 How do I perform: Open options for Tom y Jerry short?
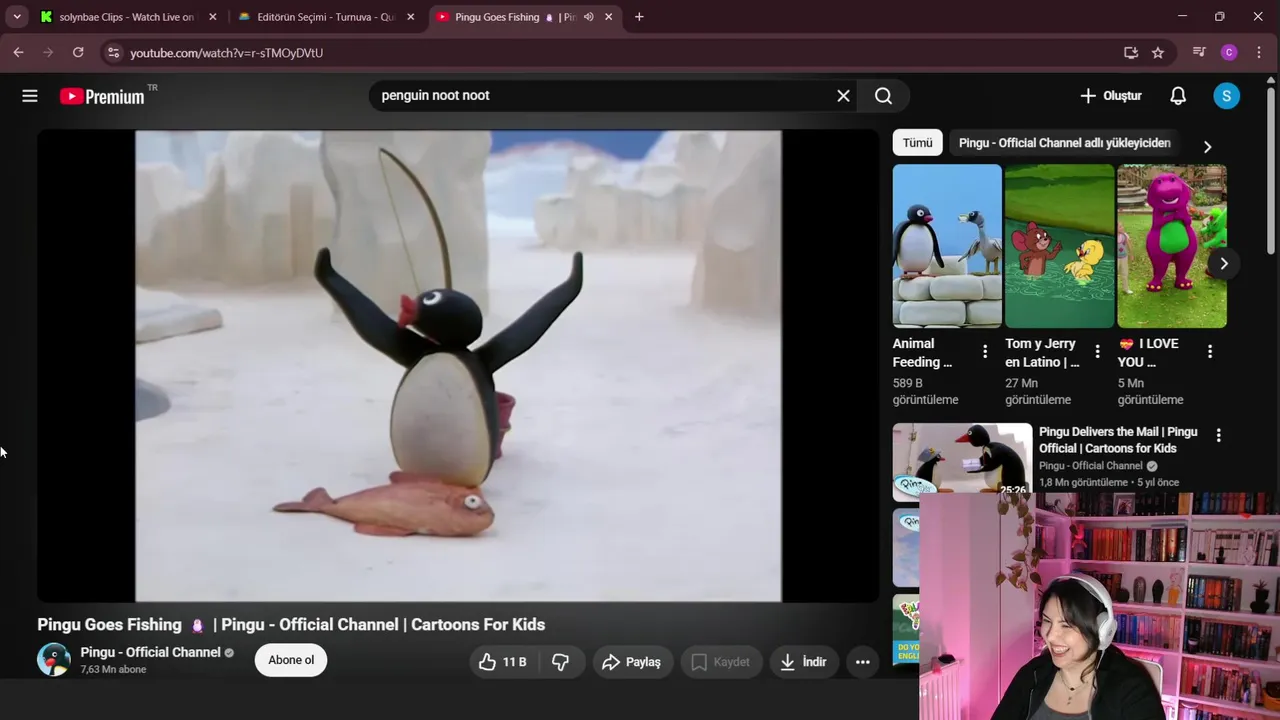(x=1097, y=352)
